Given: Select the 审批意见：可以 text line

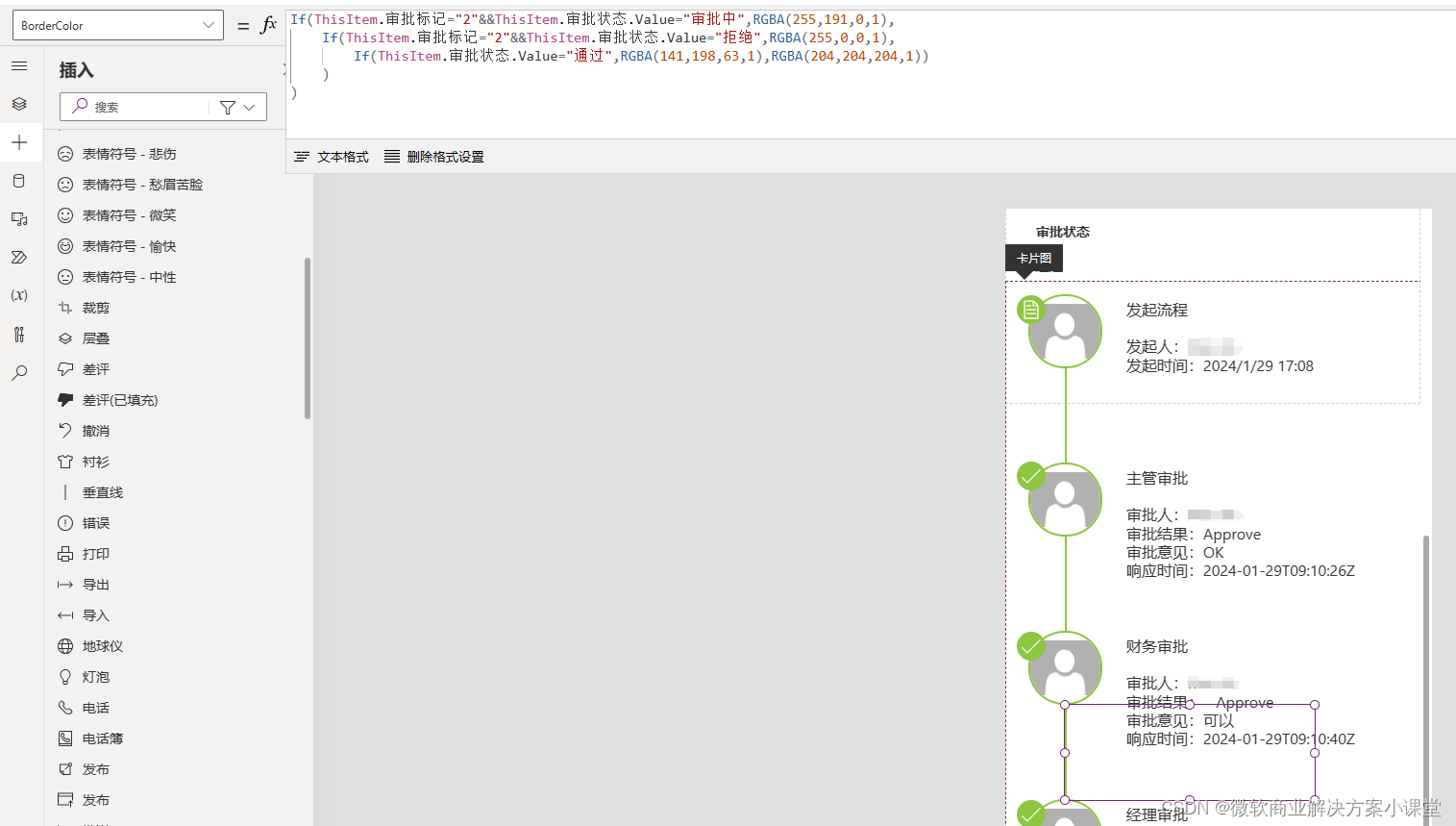Looking at the screenshot, I should (x=1180, y=721).
